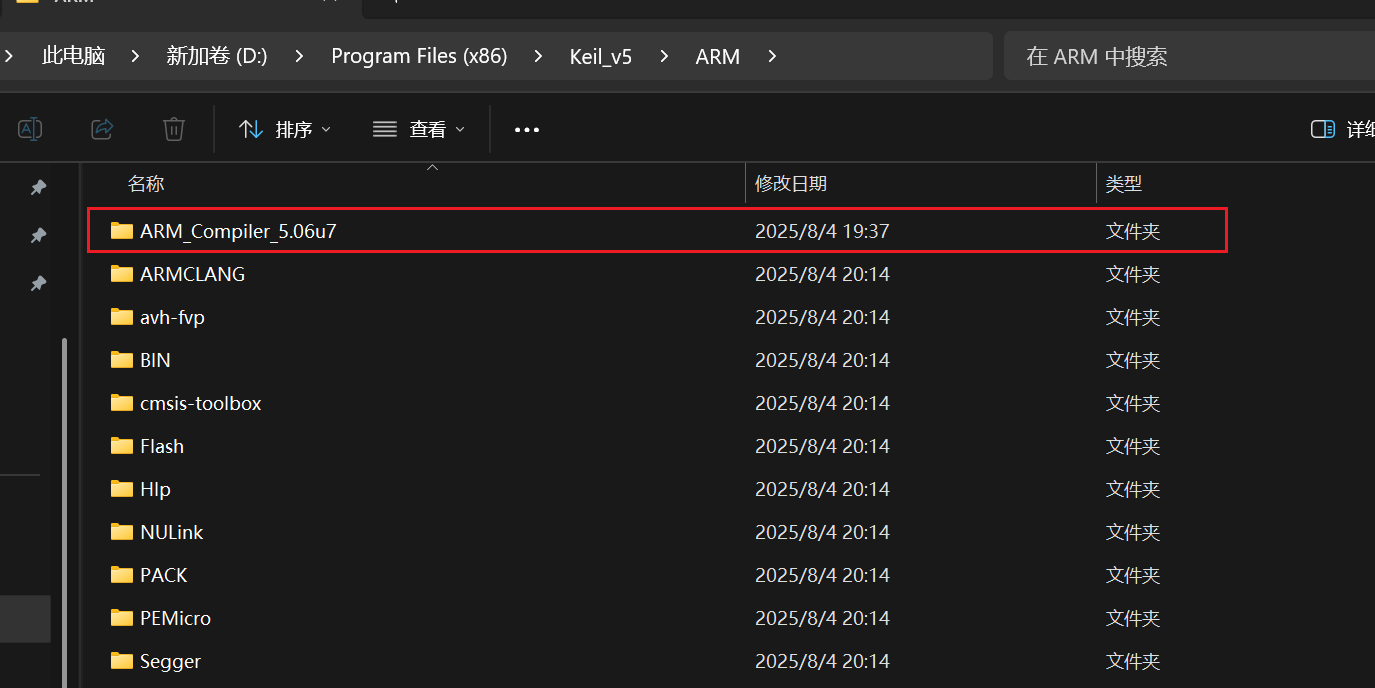Click folder icon of PEMicro
Image resolution: width=1375 pixels, height=688 pixels.
click(x=122, y=618)
